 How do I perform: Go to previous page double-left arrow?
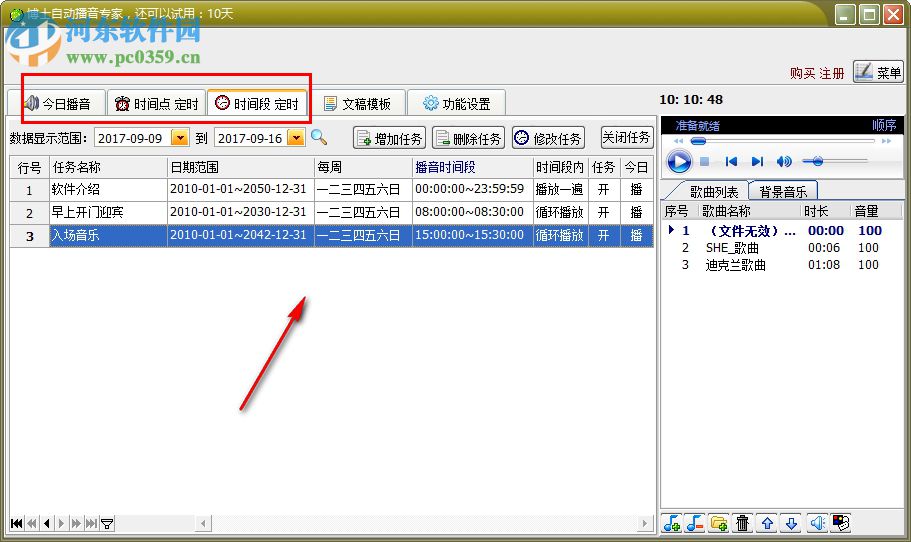[32, 523]
